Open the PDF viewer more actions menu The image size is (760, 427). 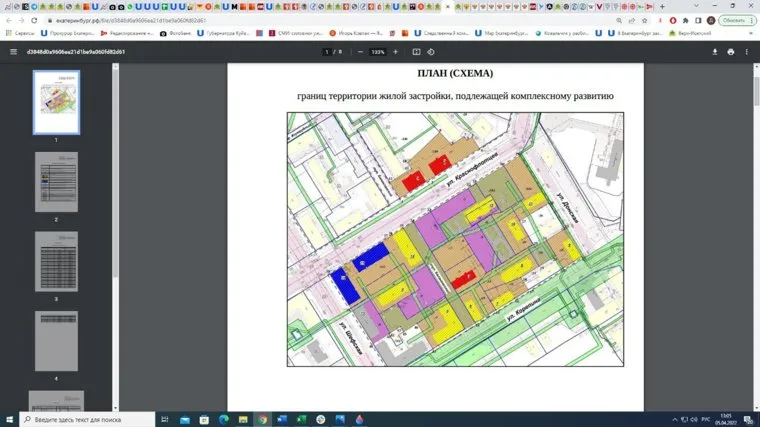[x=748, y=52]
